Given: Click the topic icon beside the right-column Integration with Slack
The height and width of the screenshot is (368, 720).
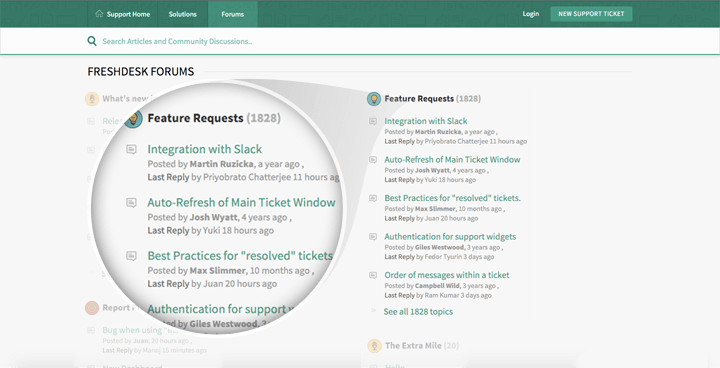Looking at the screenshot, I should 373,121.
